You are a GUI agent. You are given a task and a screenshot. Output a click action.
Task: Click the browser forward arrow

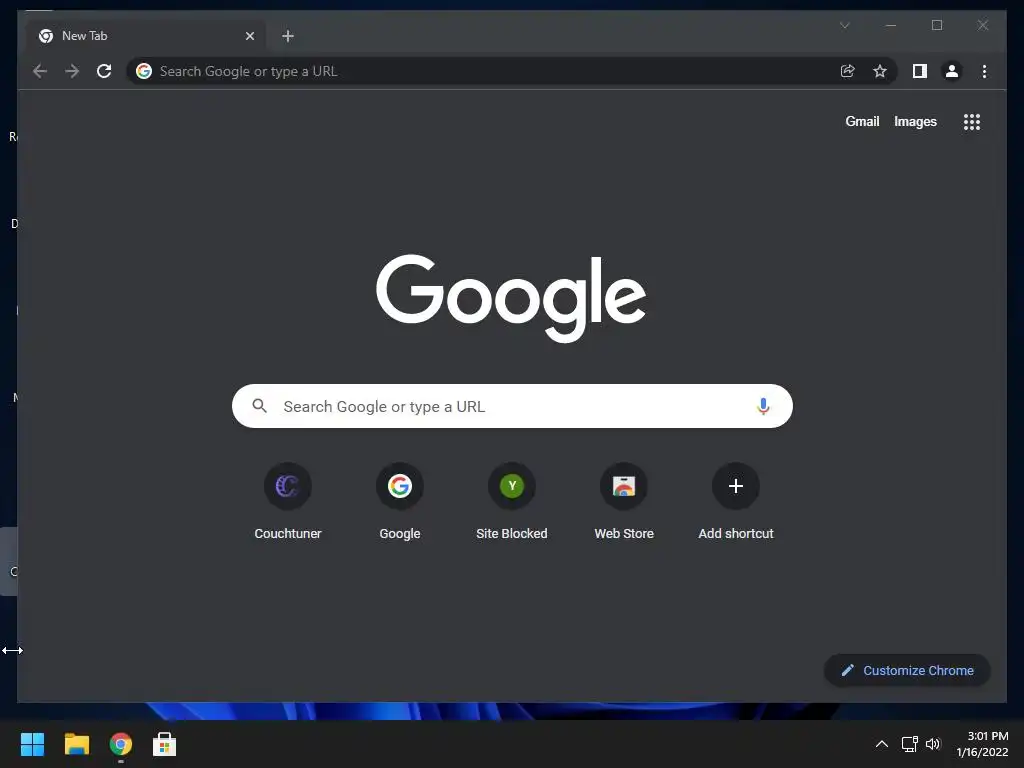(72, 71)
